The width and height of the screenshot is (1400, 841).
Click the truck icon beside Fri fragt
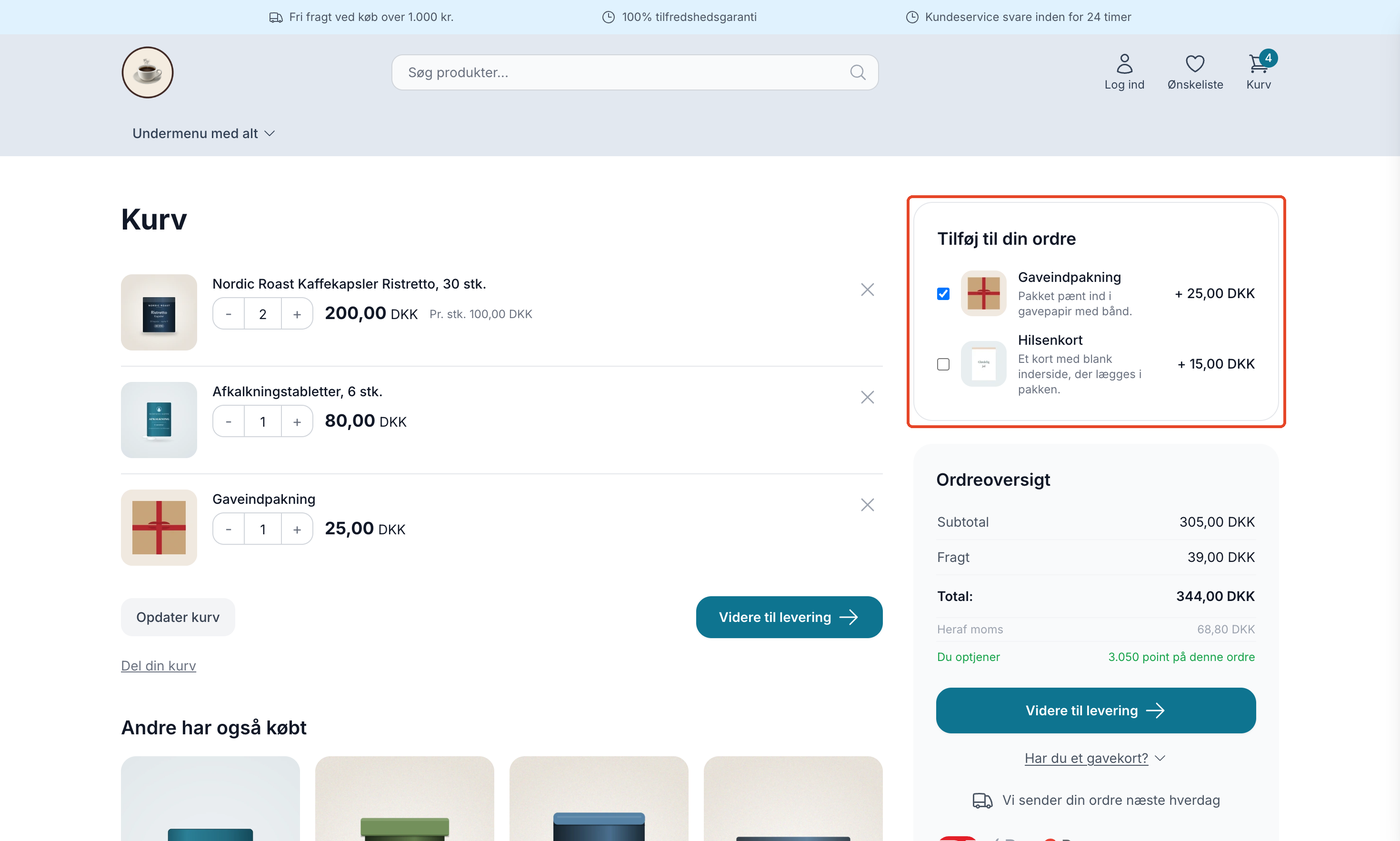(276, 17)
